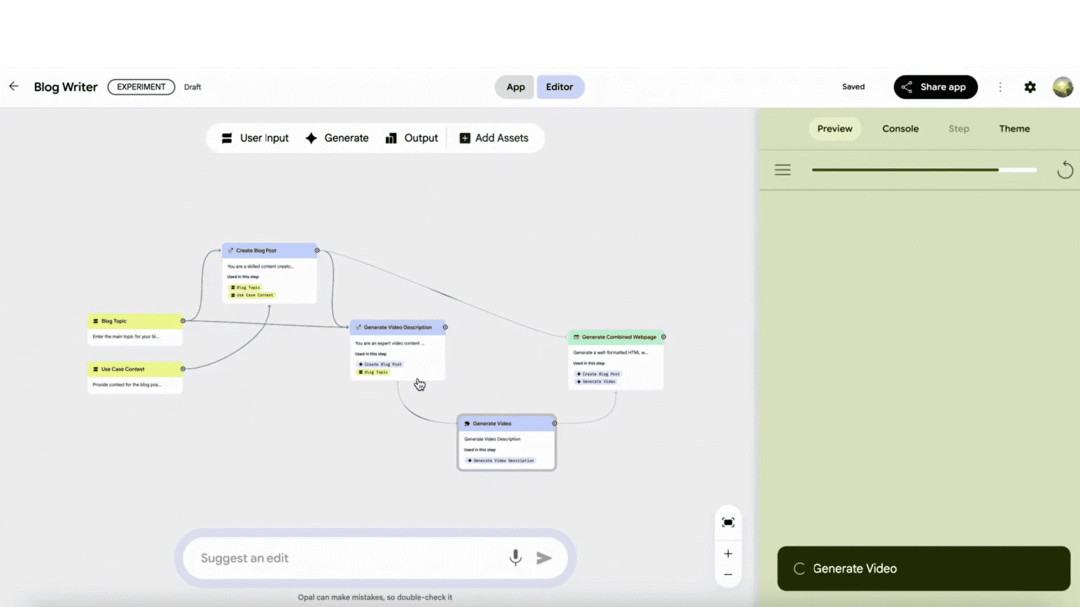The width and height of the screenshot is (1080, 607).
Task: Click the Draft status label
Action: click(x=192, y=87)
